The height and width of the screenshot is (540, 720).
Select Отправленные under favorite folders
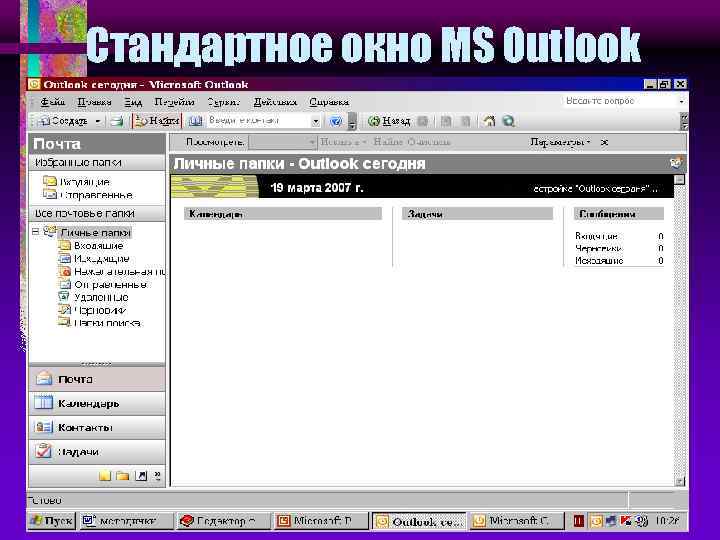point(88,195)
